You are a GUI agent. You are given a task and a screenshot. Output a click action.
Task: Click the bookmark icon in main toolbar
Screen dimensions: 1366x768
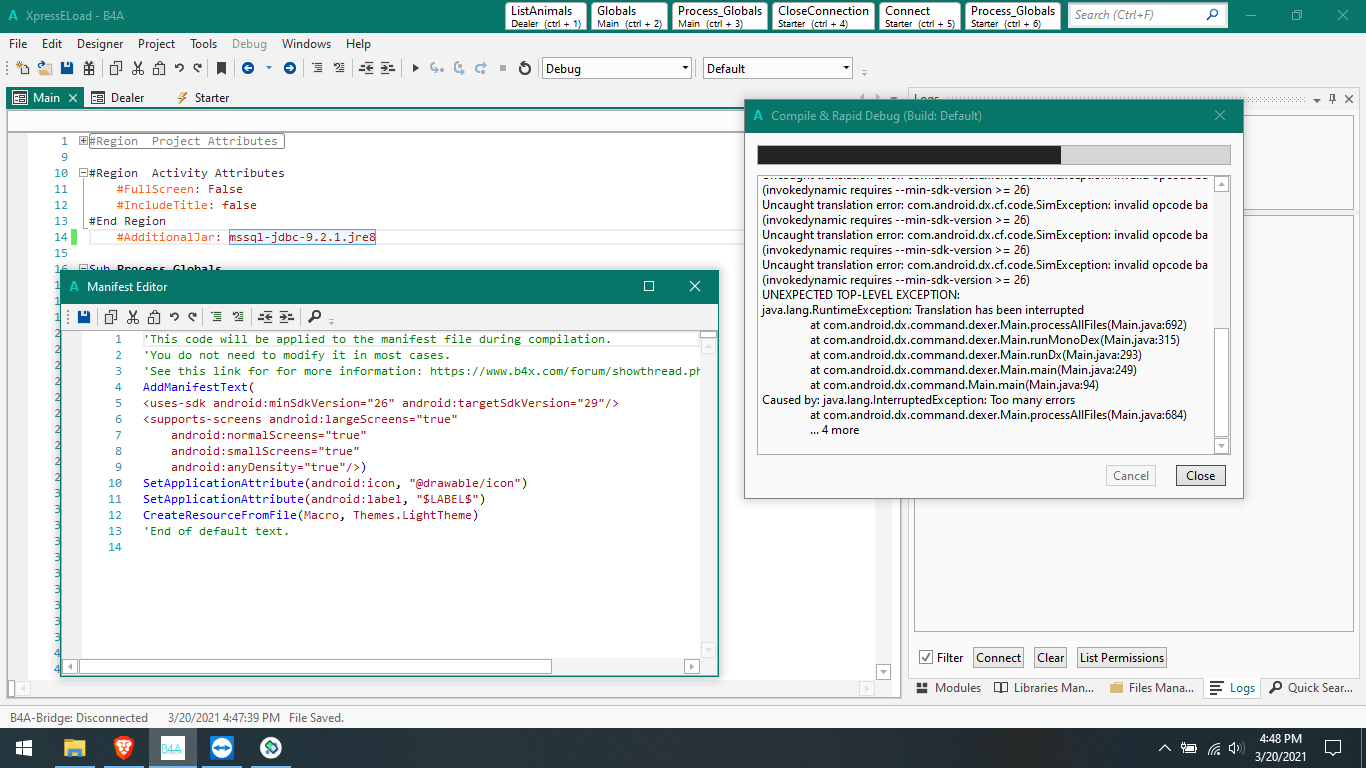221,69
